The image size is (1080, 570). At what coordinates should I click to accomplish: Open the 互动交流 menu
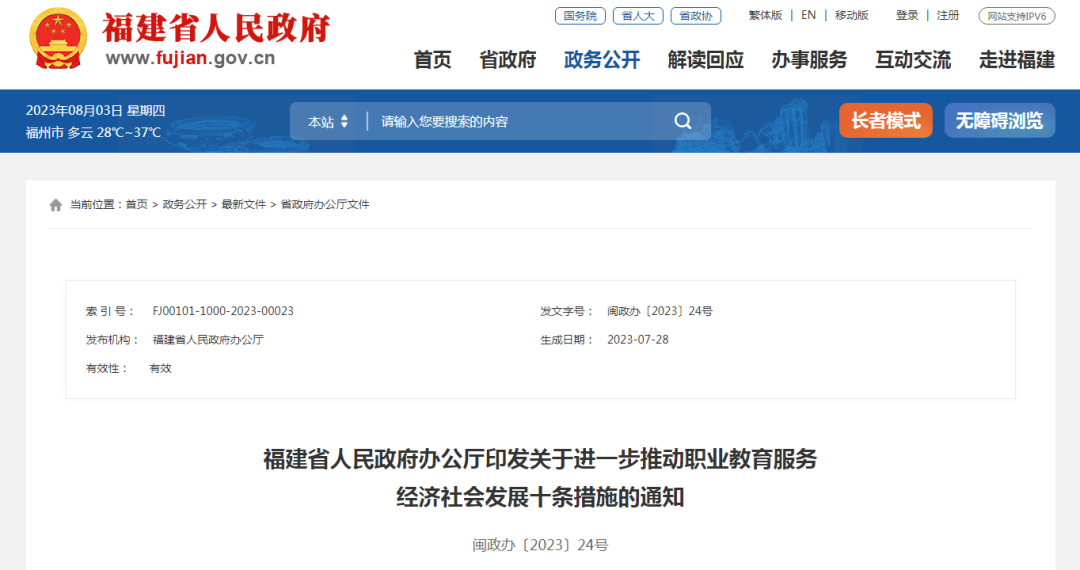pyautogui.click(x=913, y=60)
